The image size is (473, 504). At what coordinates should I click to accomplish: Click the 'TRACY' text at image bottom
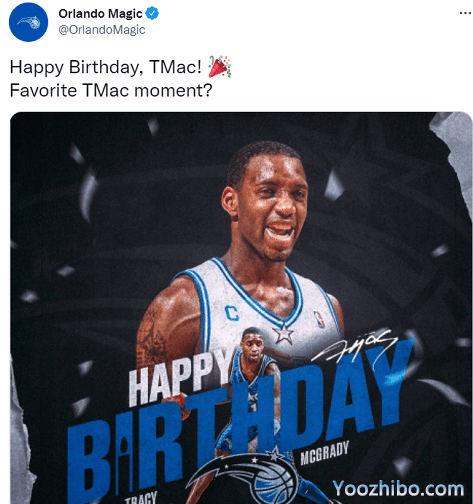click(x=141, y=499)
